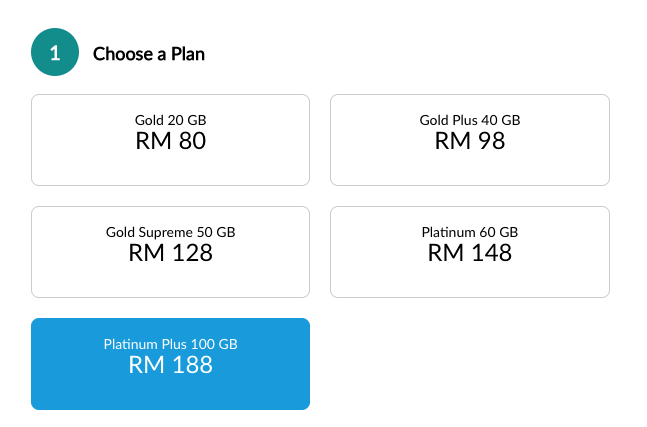
Task: Click the RM 128 price text
Action: coord(170,253)
